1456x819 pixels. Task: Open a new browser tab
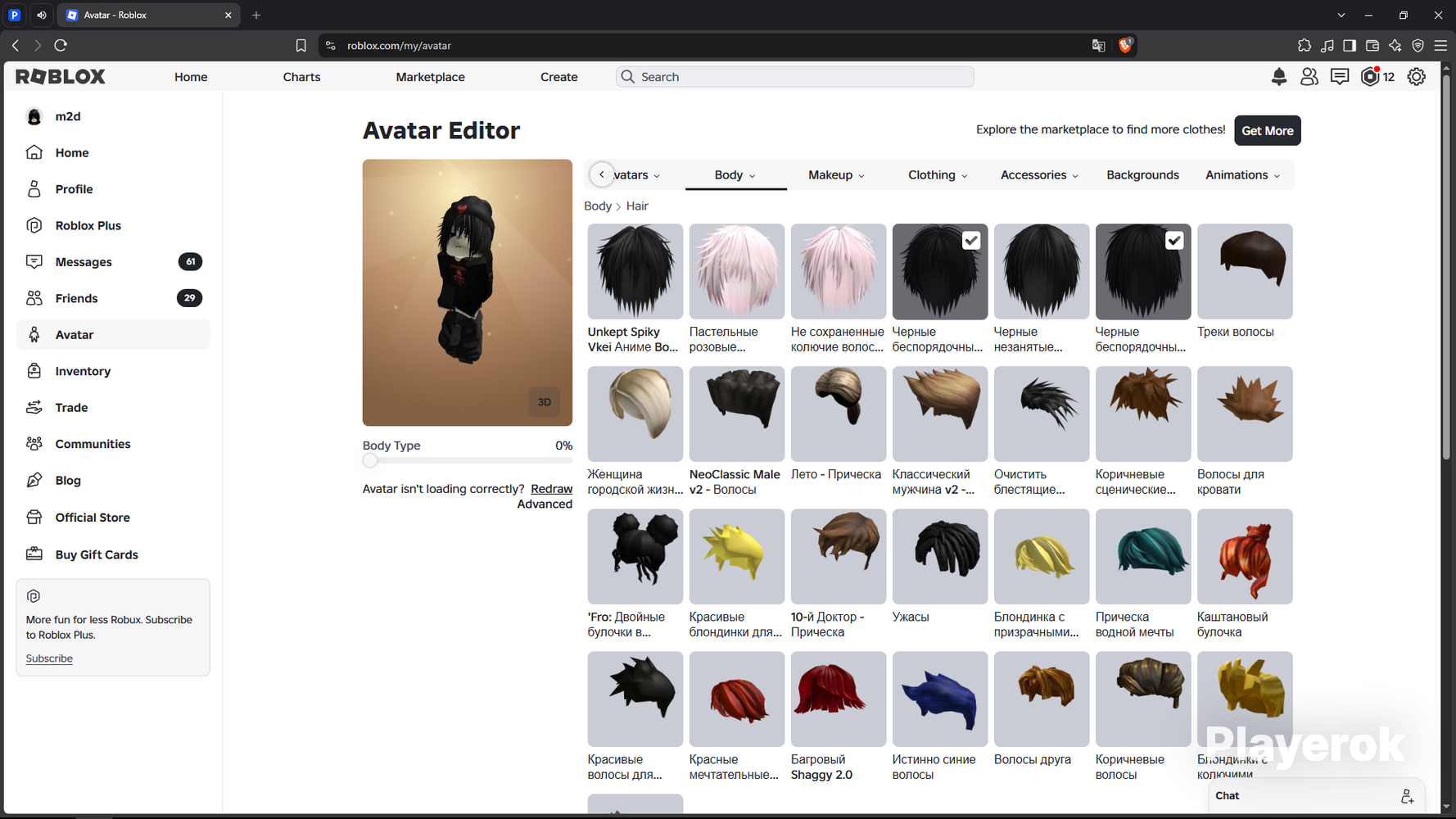pyautogui.click(x=256, y=15)
